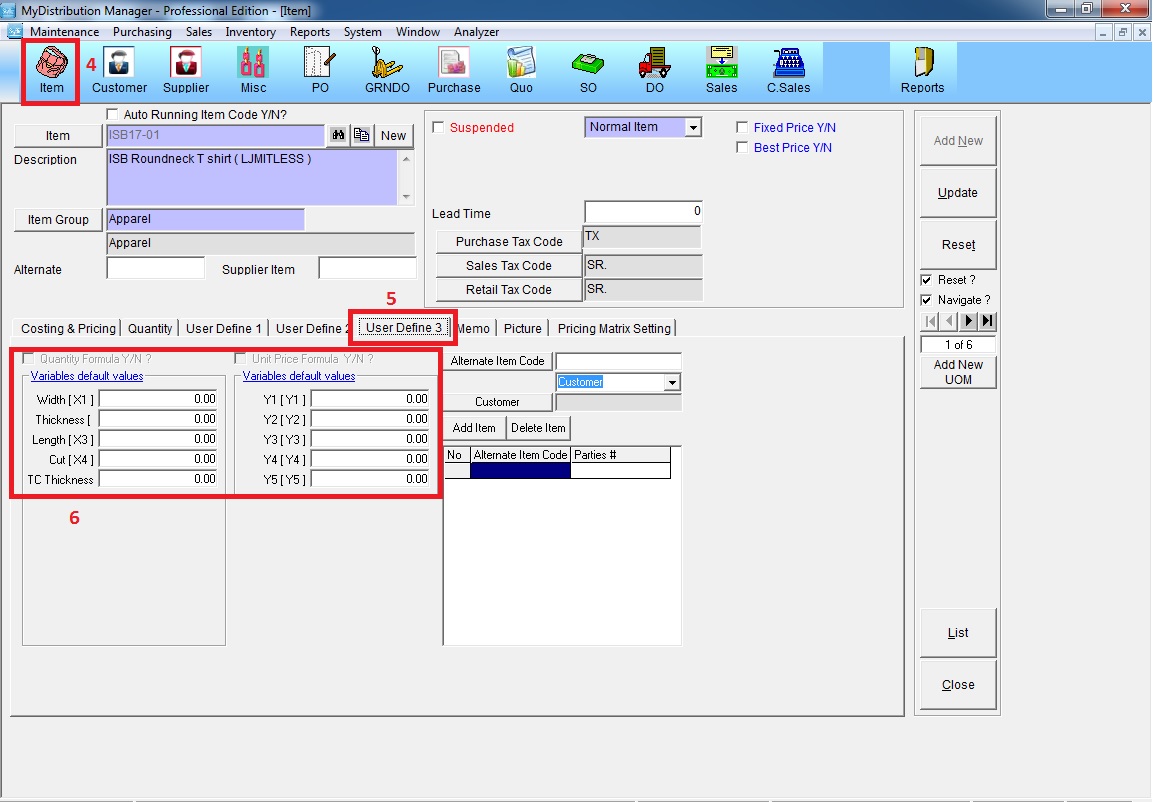Click the PO purchase order icon
Viewport: 1154px width, 802px height.
tap(320, 70)
